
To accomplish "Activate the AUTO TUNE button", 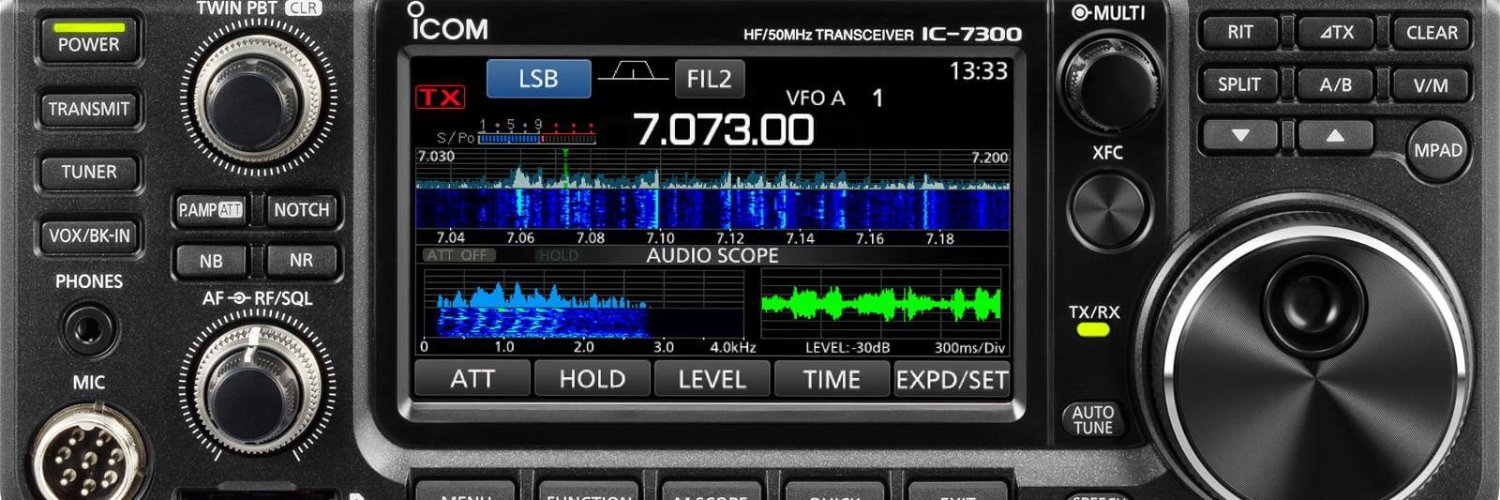I will 1092,419.
